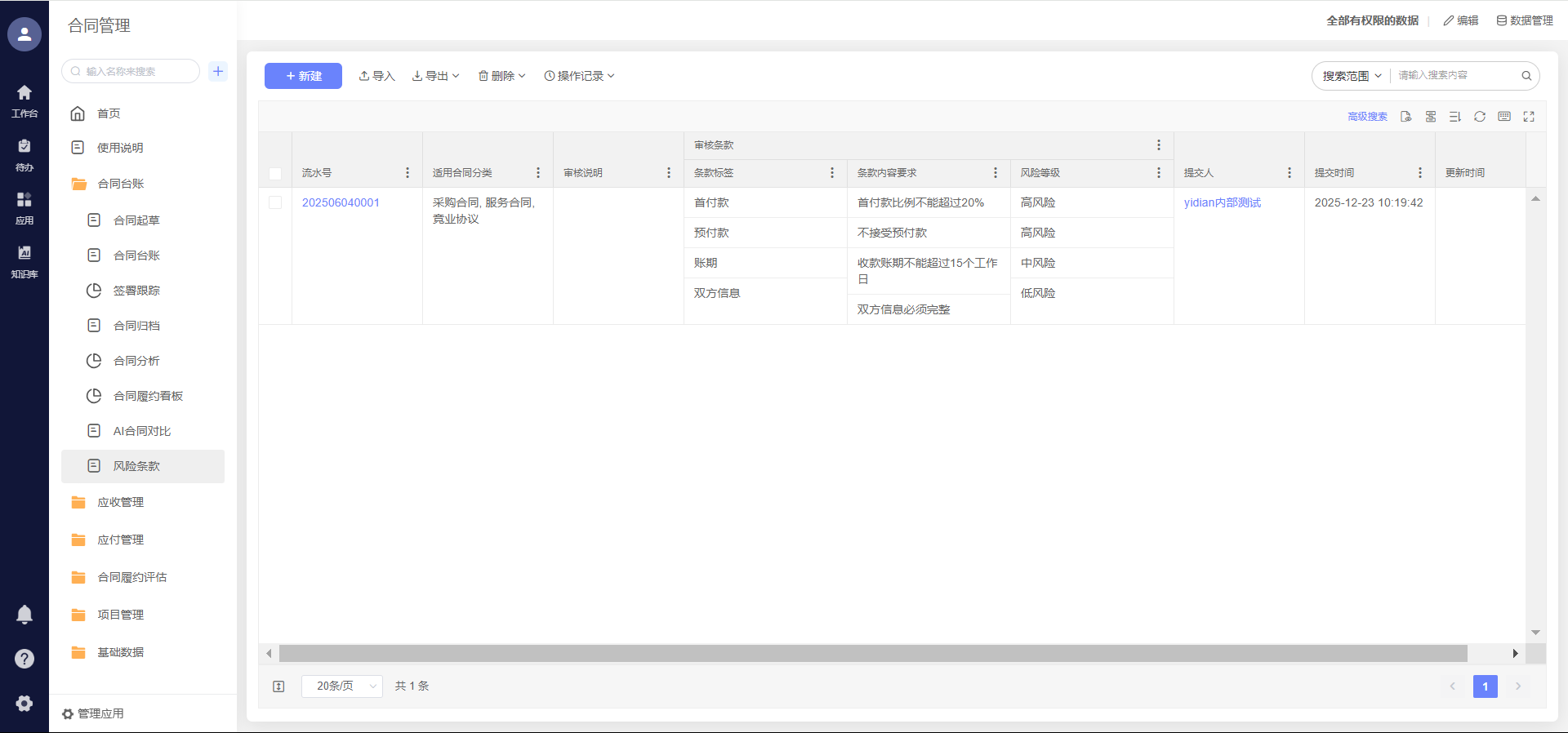Click the horizontal scrollbar under the table
Screen dimensions: 1568x733
[872, 654]
